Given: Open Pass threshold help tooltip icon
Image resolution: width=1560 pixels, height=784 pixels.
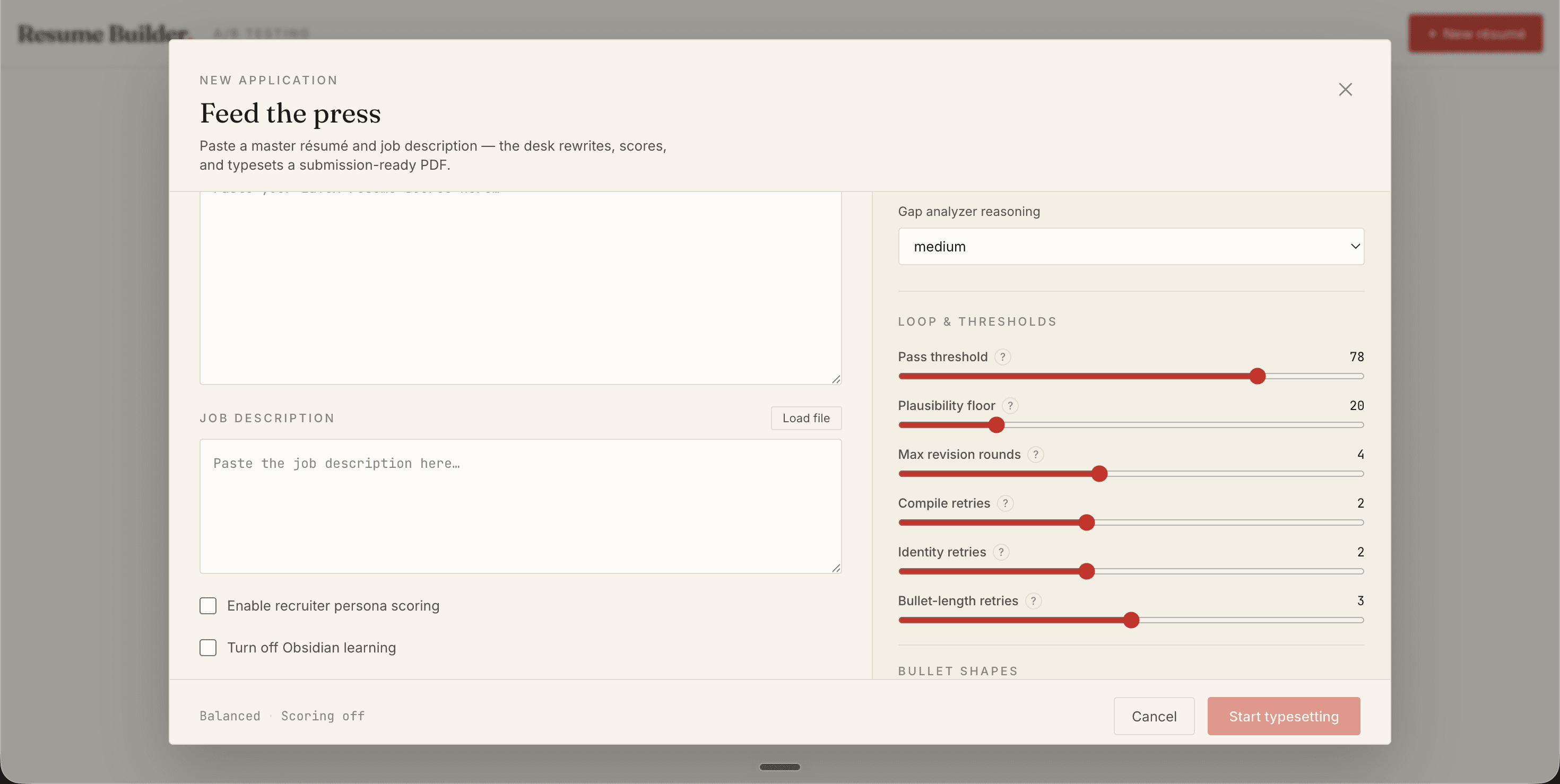Looking at the screenshot, I should (1003, 356).
